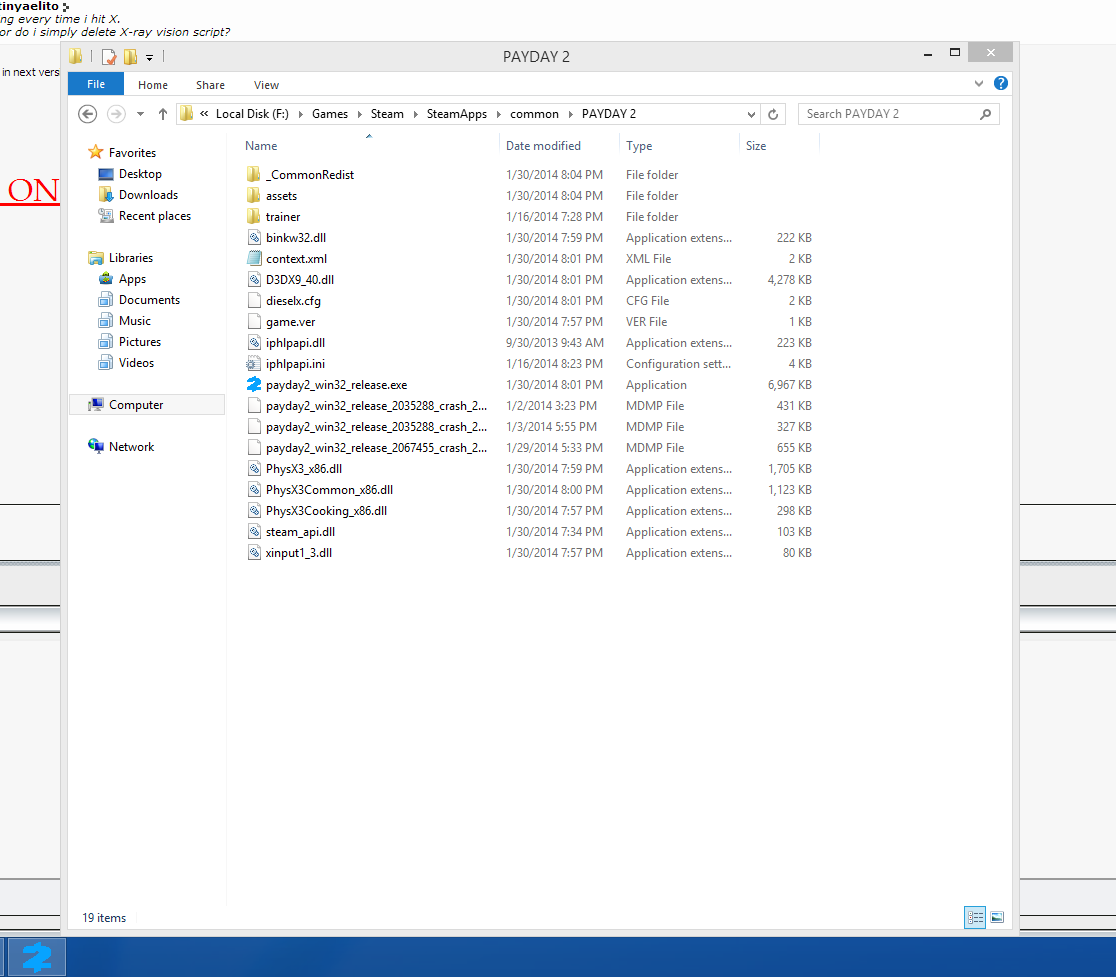Screen dimensions: 1116x977
Task: Expand the arrow after common breadcrumb
Action: (x=570, y=114)
